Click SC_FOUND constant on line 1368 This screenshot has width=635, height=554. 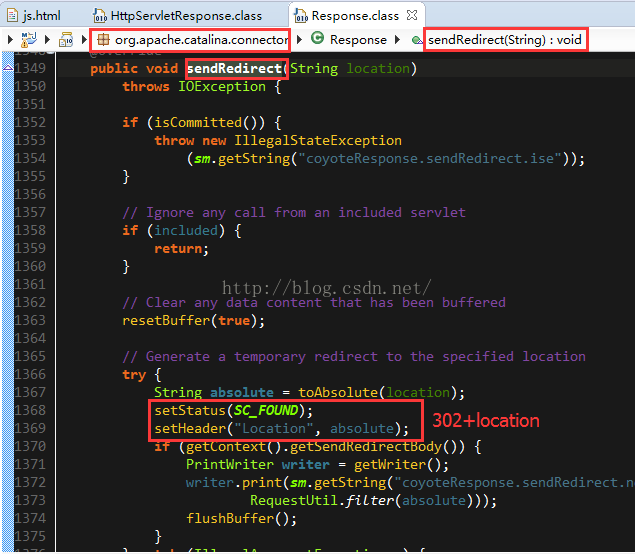click(266, 411)
